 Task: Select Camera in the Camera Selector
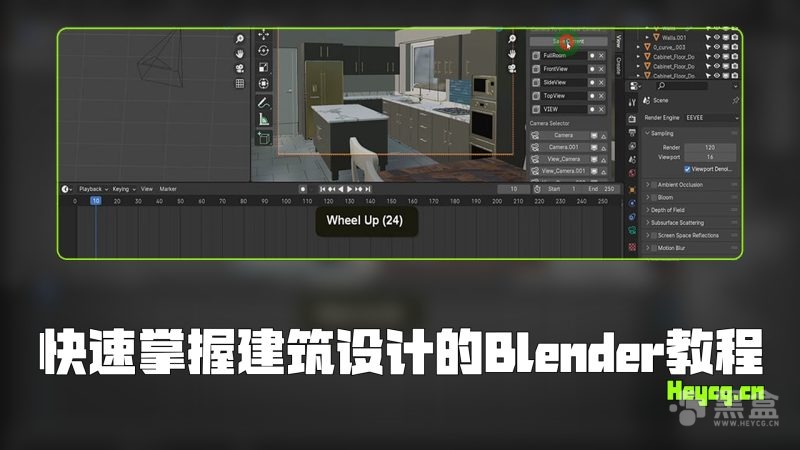click(563, 135)
